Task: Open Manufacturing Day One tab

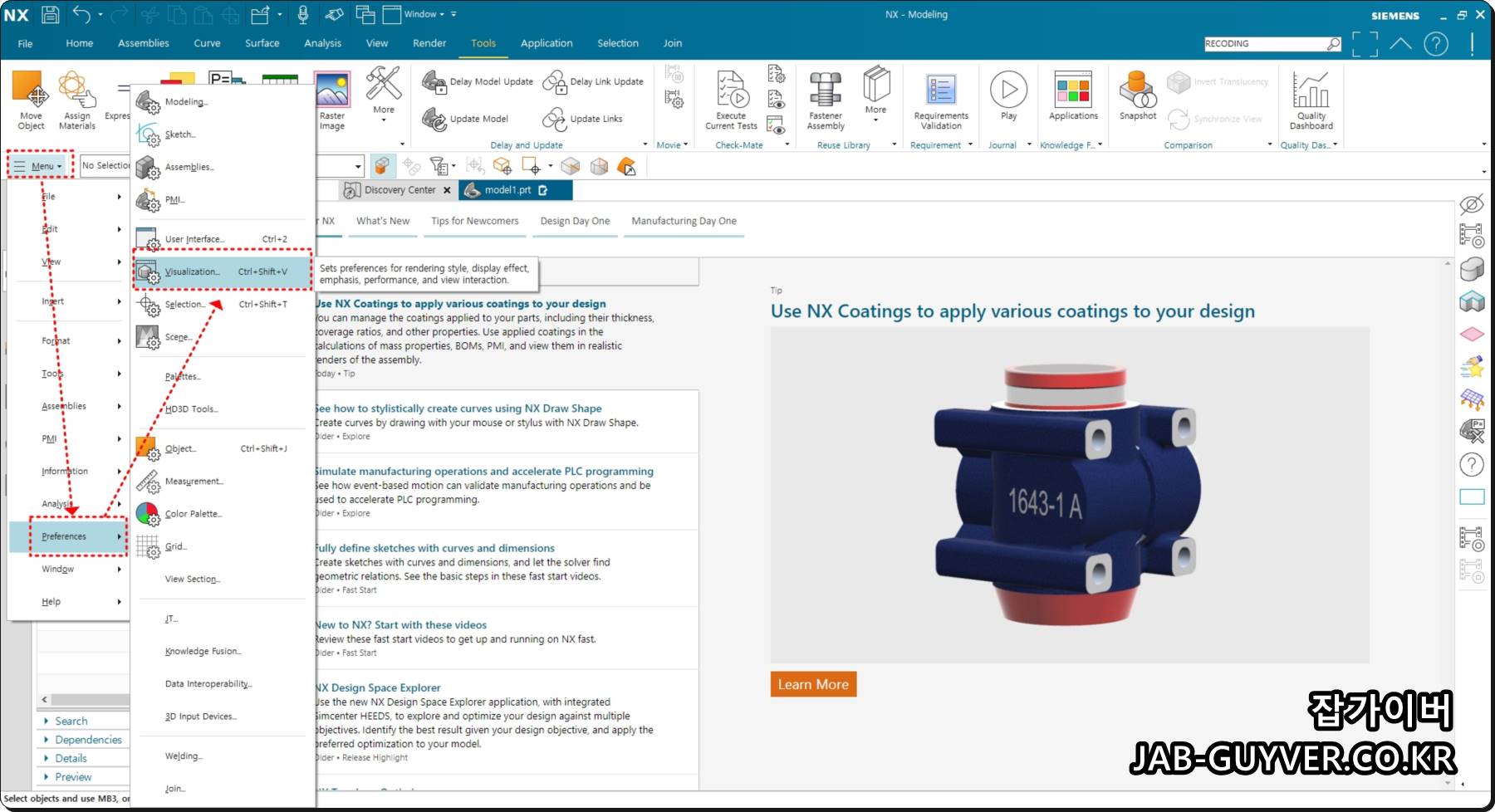Action: point(684,221)
